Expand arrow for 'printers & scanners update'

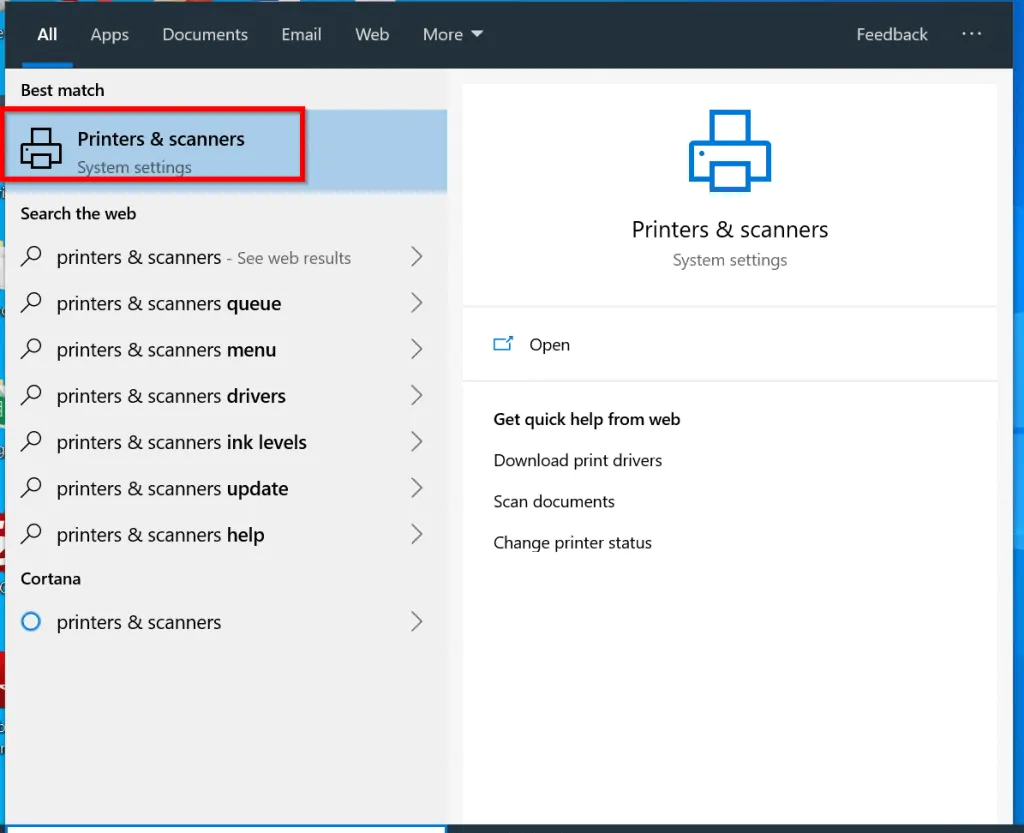pos(417,489)
